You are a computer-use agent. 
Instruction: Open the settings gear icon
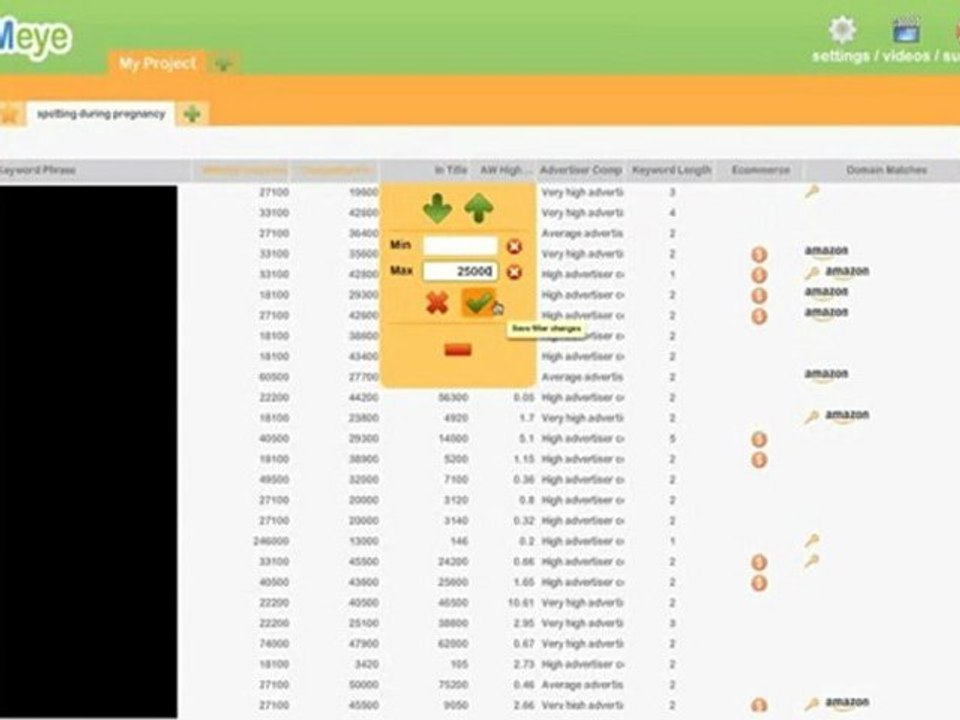pos(842,29)
